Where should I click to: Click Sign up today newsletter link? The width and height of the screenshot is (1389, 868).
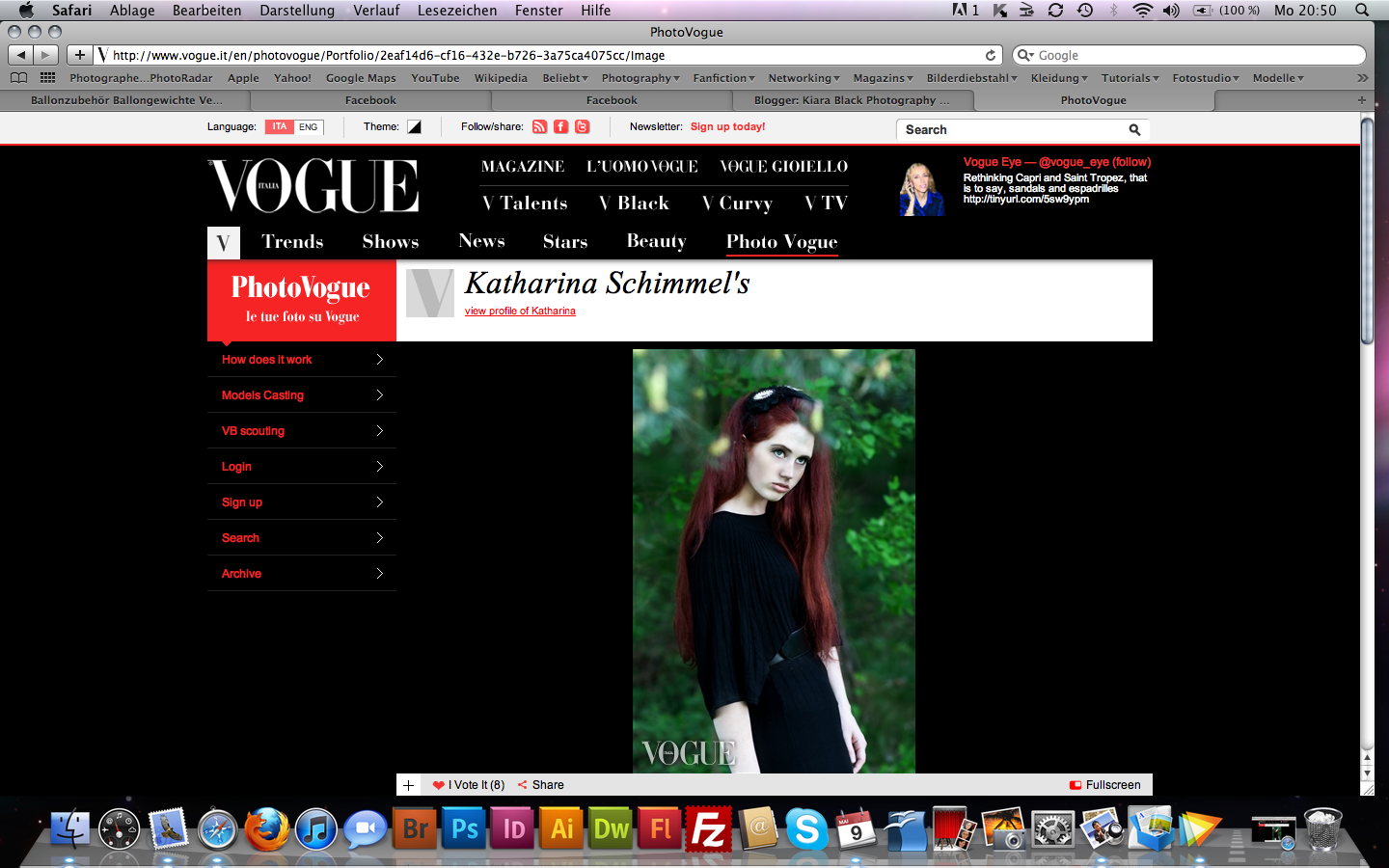[727, 126]
